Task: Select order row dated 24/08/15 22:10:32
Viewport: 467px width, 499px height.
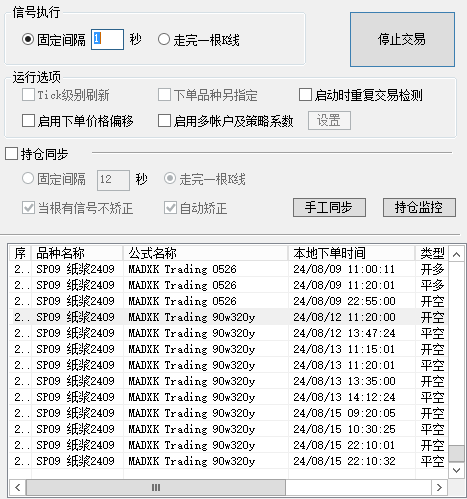Action: click(229, 461)
